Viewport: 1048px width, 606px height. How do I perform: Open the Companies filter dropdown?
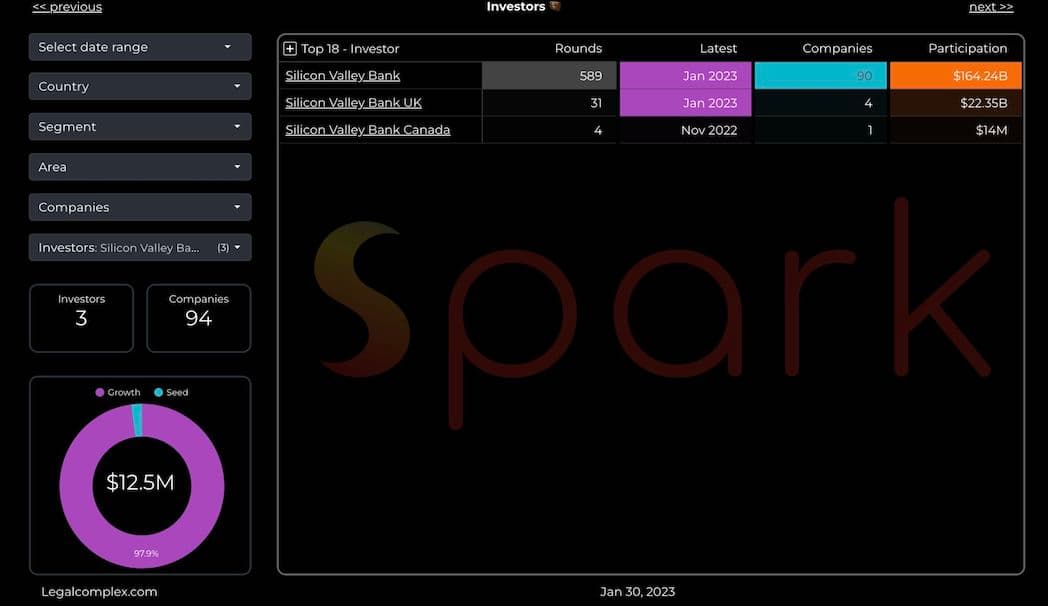pos(140,207)
